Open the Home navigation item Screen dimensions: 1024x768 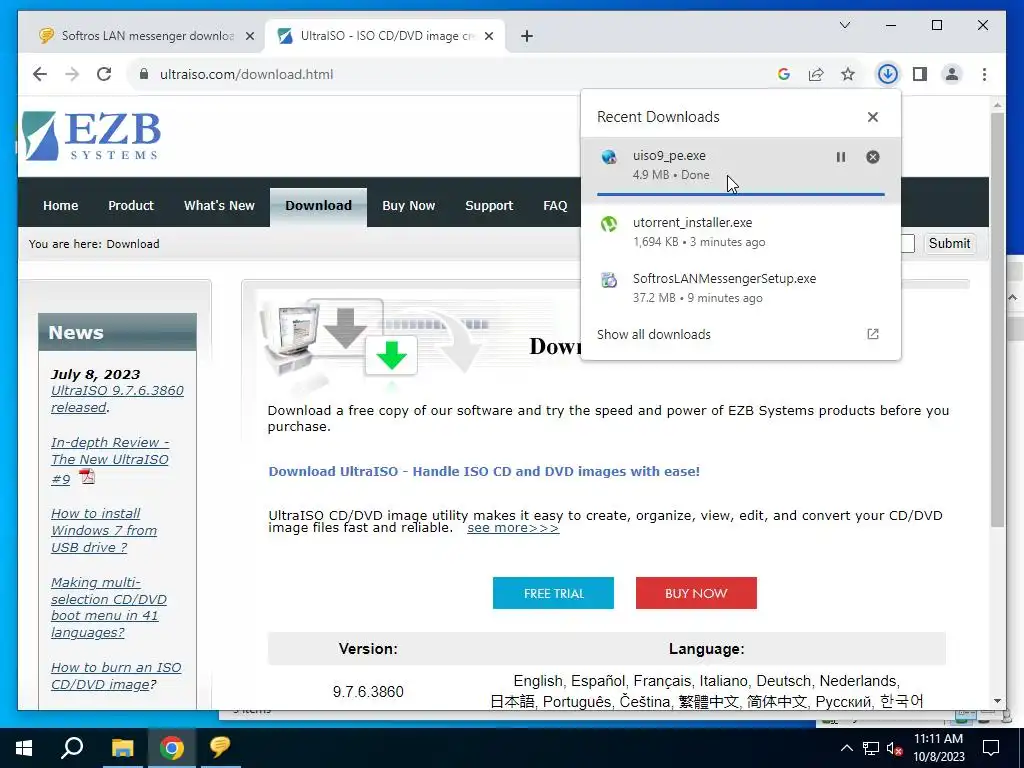pos(61,206)
